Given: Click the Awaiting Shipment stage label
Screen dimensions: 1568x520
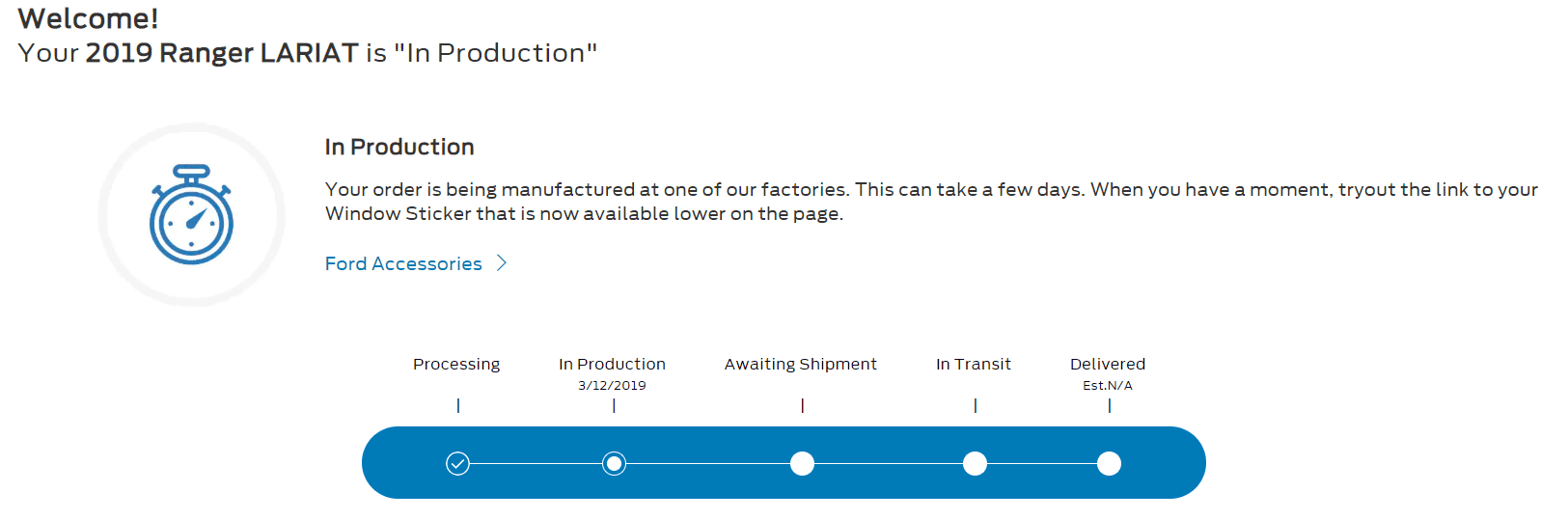Looking at the screenshot, I should pos(801,365).
